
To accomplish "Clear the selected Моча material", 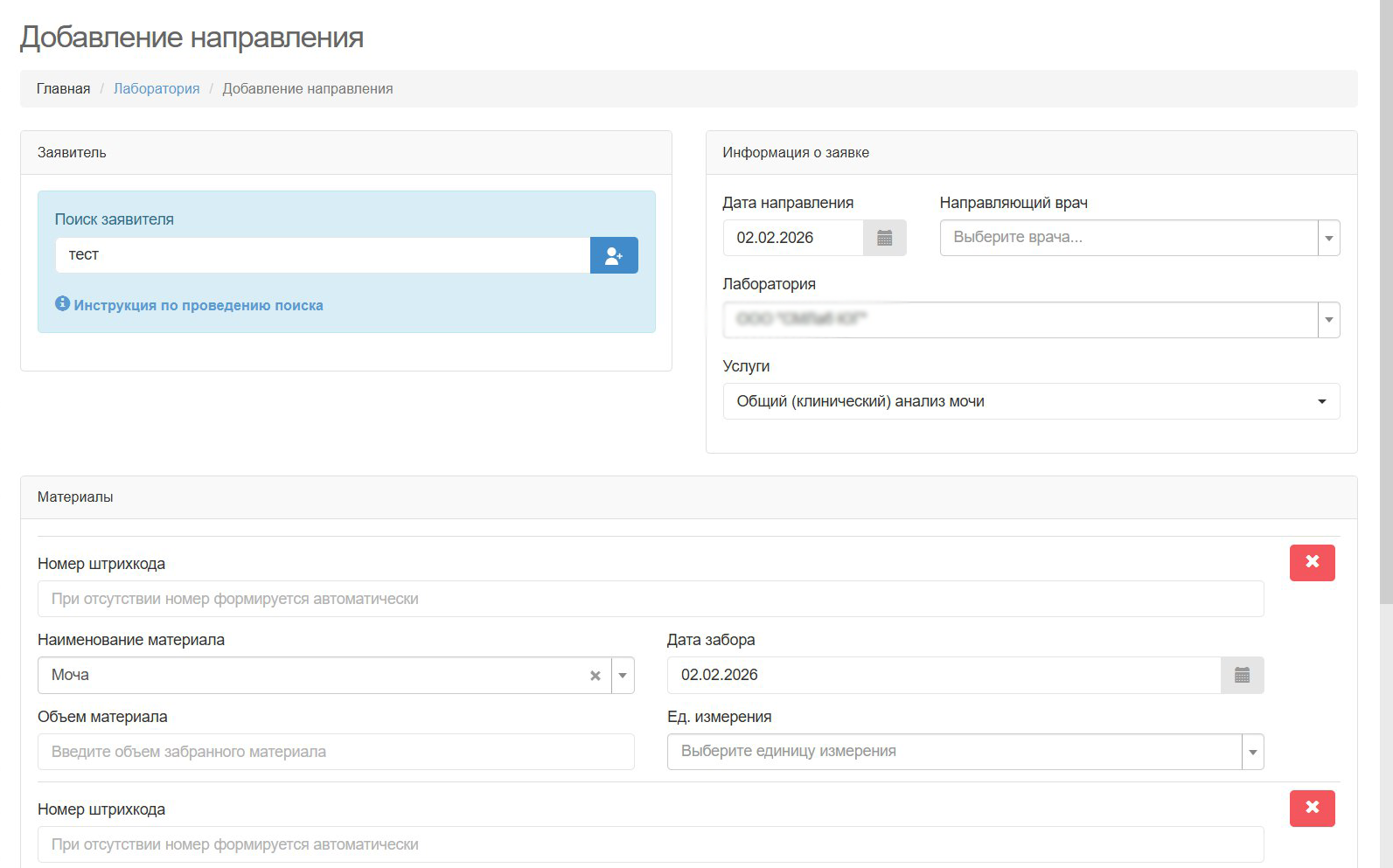I will [x=596, y=676].
